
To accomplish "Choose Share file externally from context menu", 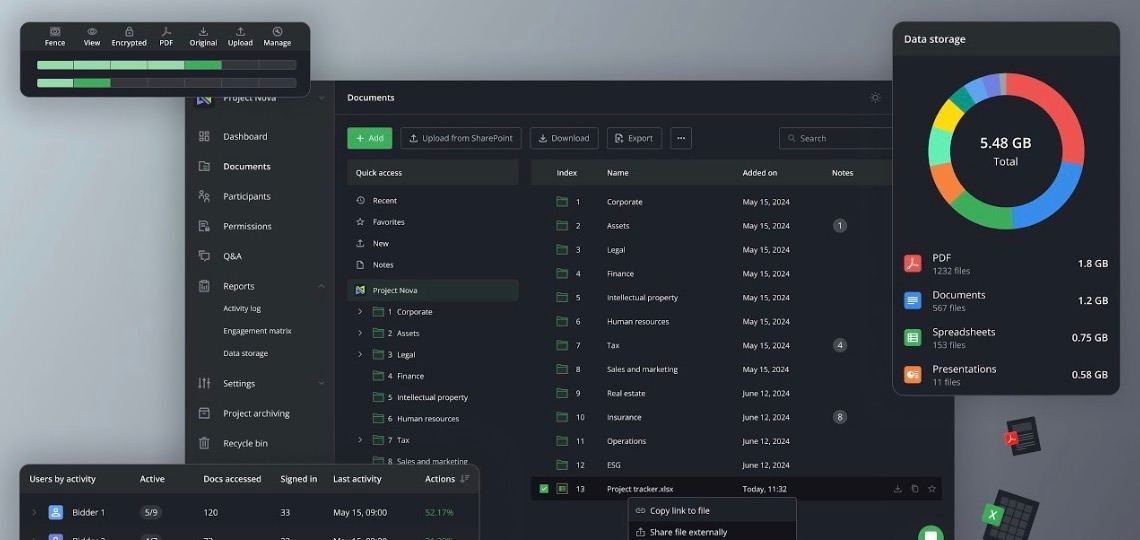I will (x=688, y=532).
